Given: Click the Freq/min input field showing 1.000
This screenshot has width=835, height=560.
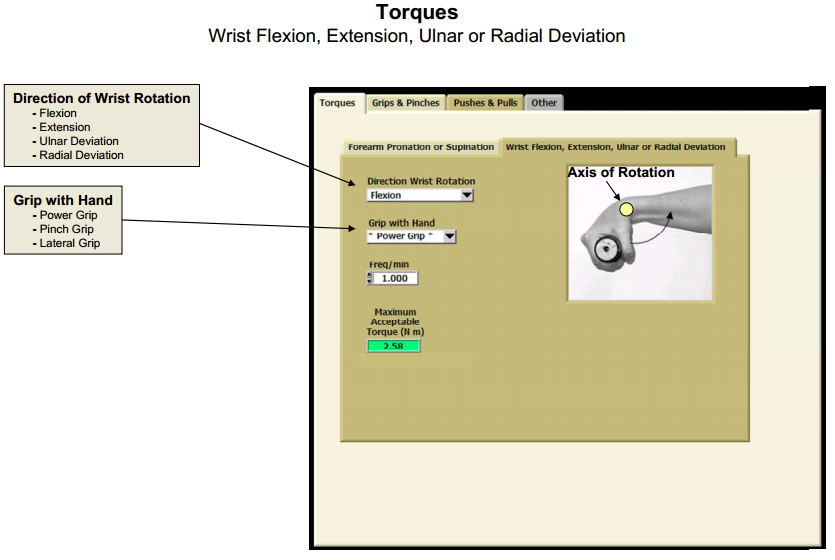Looking at the screenshot, I should click(395, 278).
